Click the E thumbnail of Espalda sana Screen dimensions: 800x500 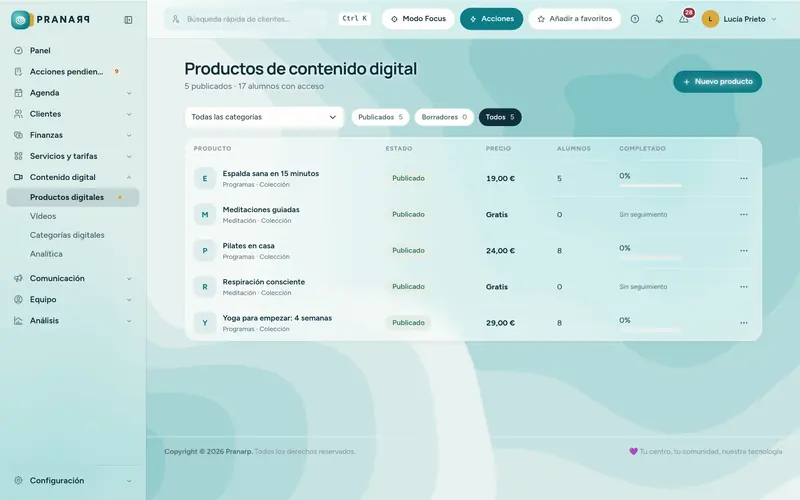tap(205, 179)
